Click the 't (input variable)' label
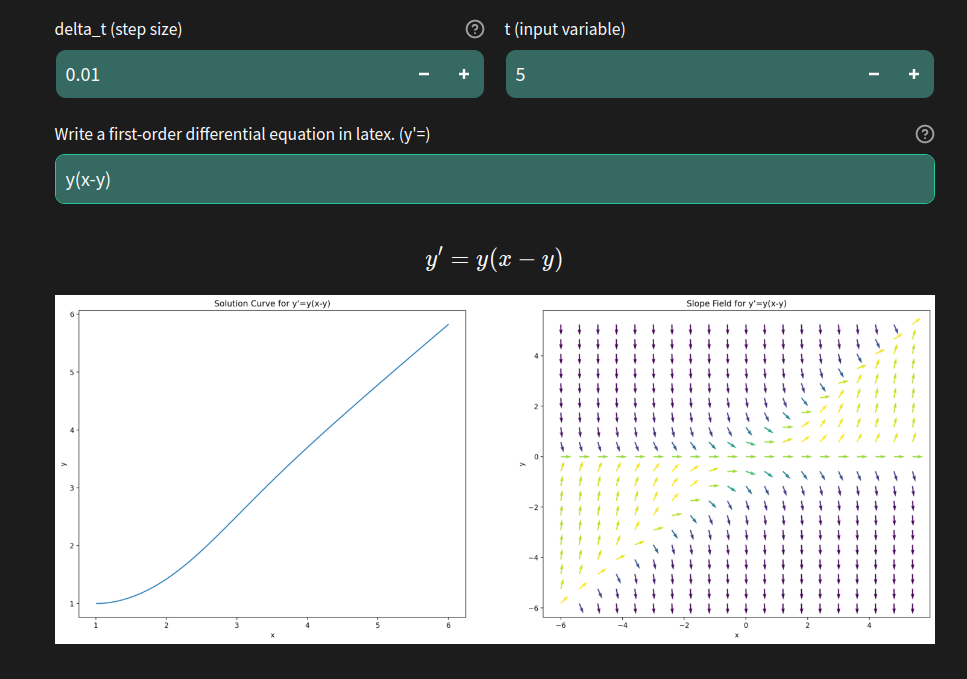This screenshot has height=679, width=967. click(x=565, y=30)
